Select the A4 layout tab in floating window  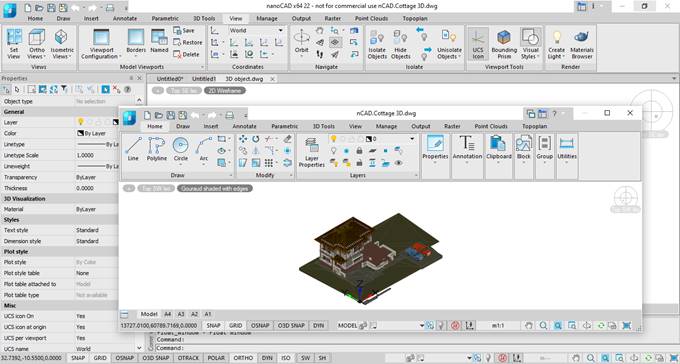tap(167, 314)
